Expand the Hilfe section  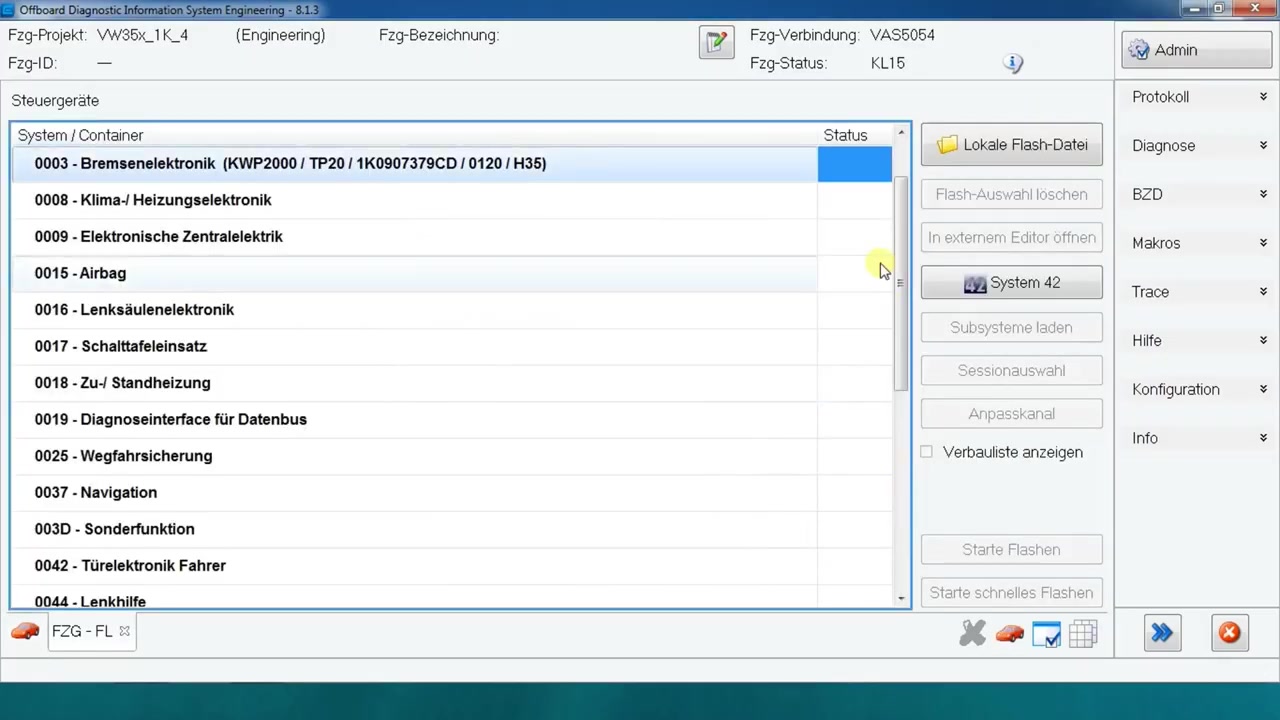coord(1198,341)
